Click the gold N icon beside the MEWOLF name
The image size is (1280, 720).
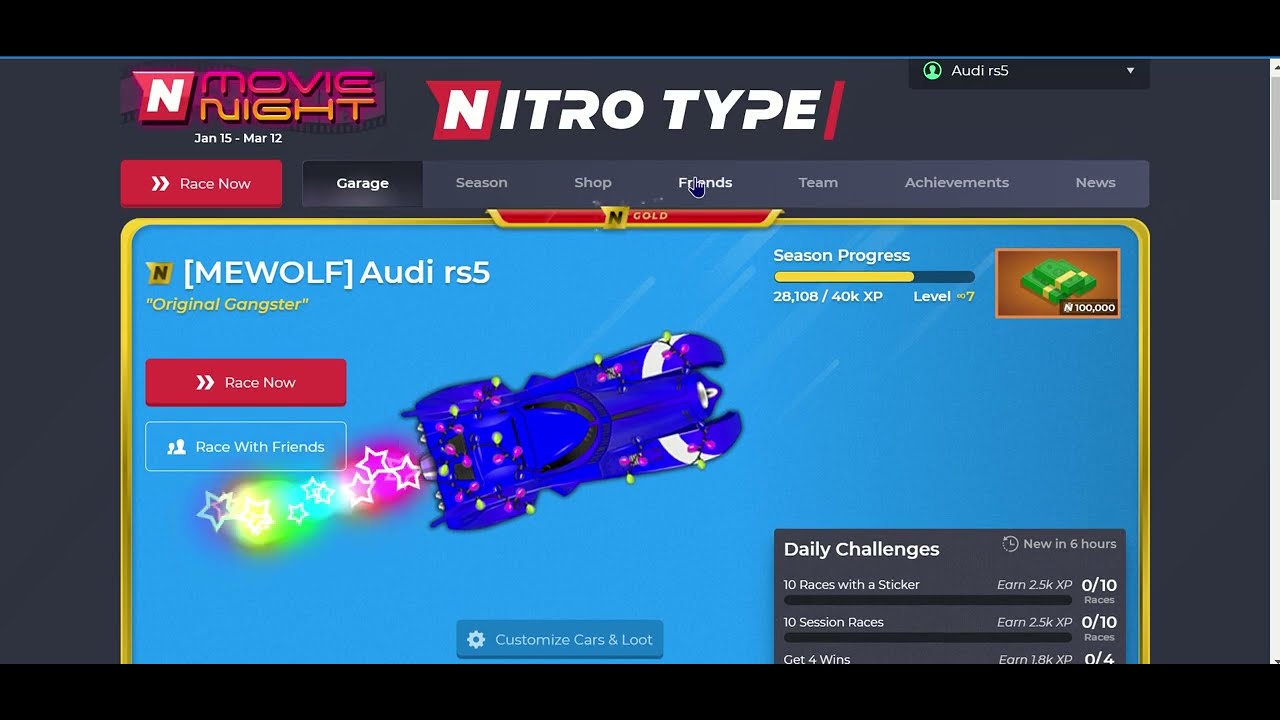(159, 273)
